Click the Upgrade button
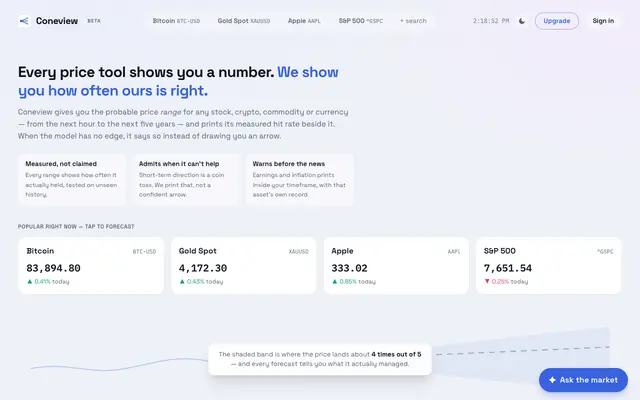Image resolution: width=640 pixels, height=400 pixels. (x=557, y=21)
